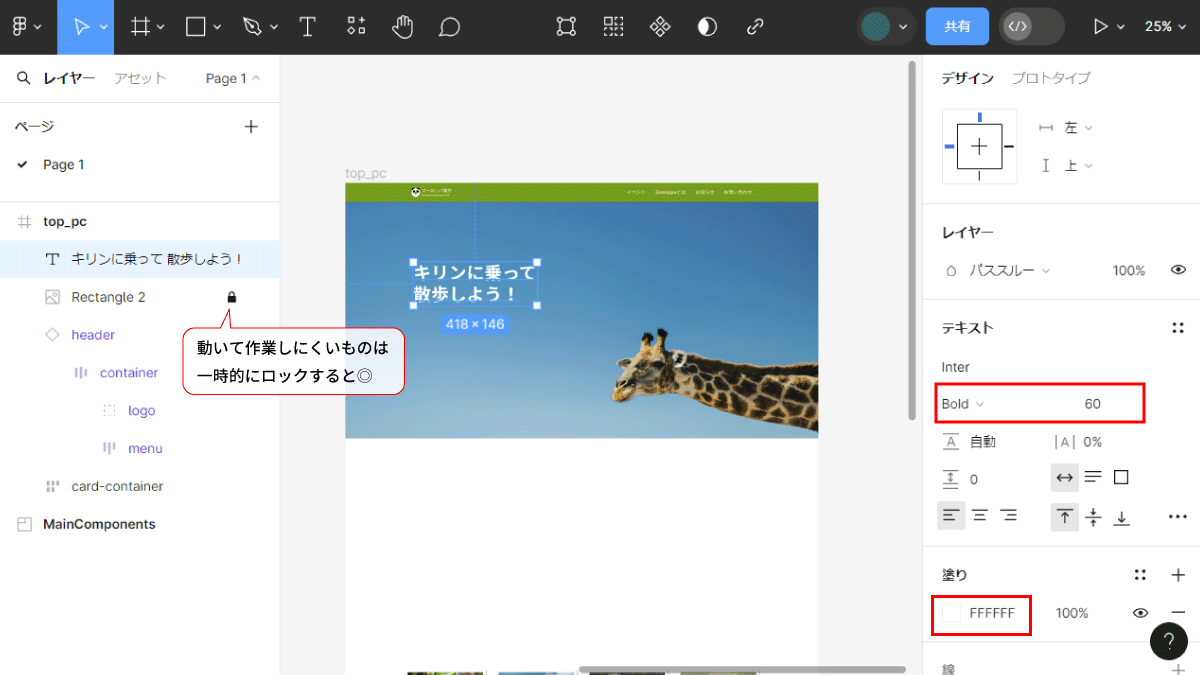The image size is (1200, 675).
Task: Select the Hand tool
Action: (x=402, y=27)
